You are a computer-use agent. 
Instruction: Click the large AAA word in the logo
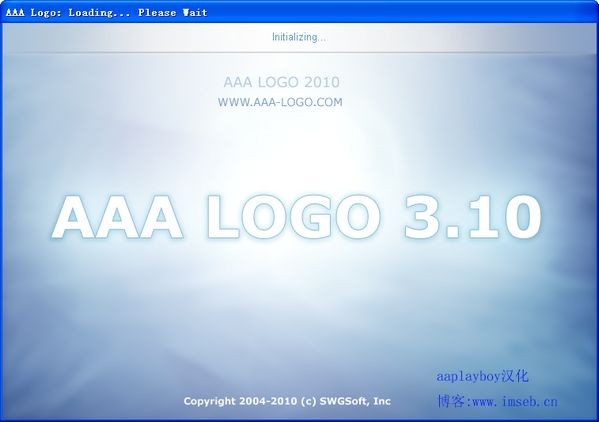[x=117, y=217]
